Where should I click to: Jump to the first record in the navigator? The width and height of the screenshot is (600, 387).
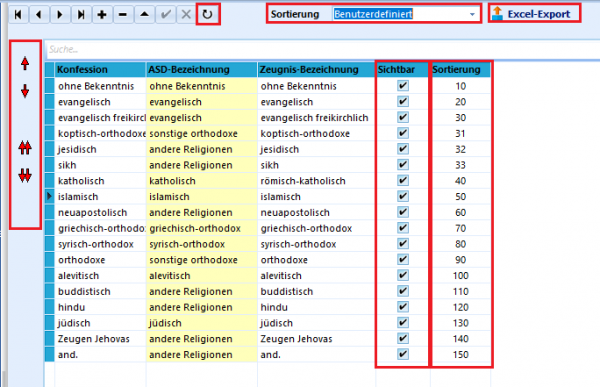point(18,15)
